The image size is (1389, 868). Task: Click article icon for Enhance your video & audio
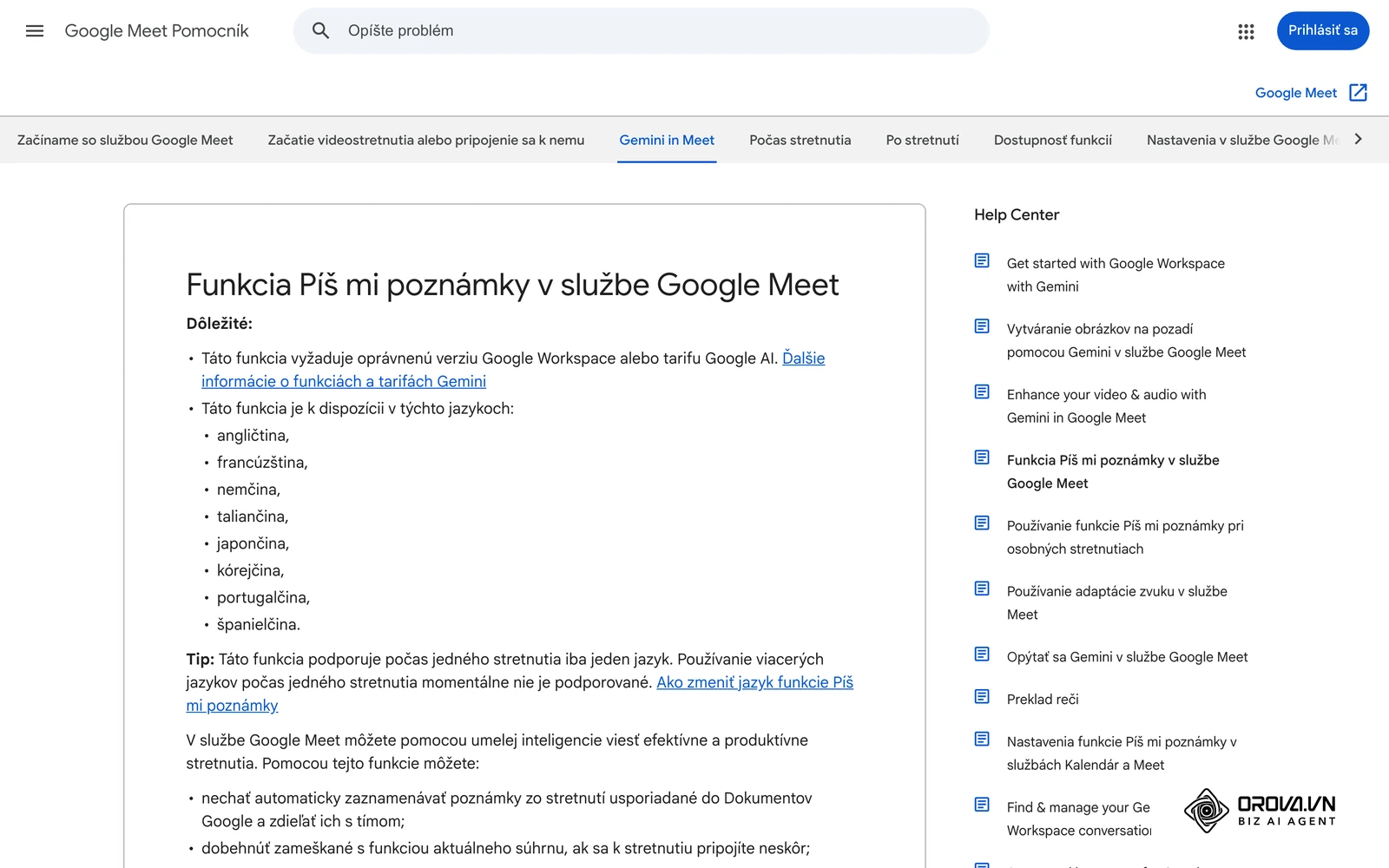pyautogui.click(x=982, y=391)
